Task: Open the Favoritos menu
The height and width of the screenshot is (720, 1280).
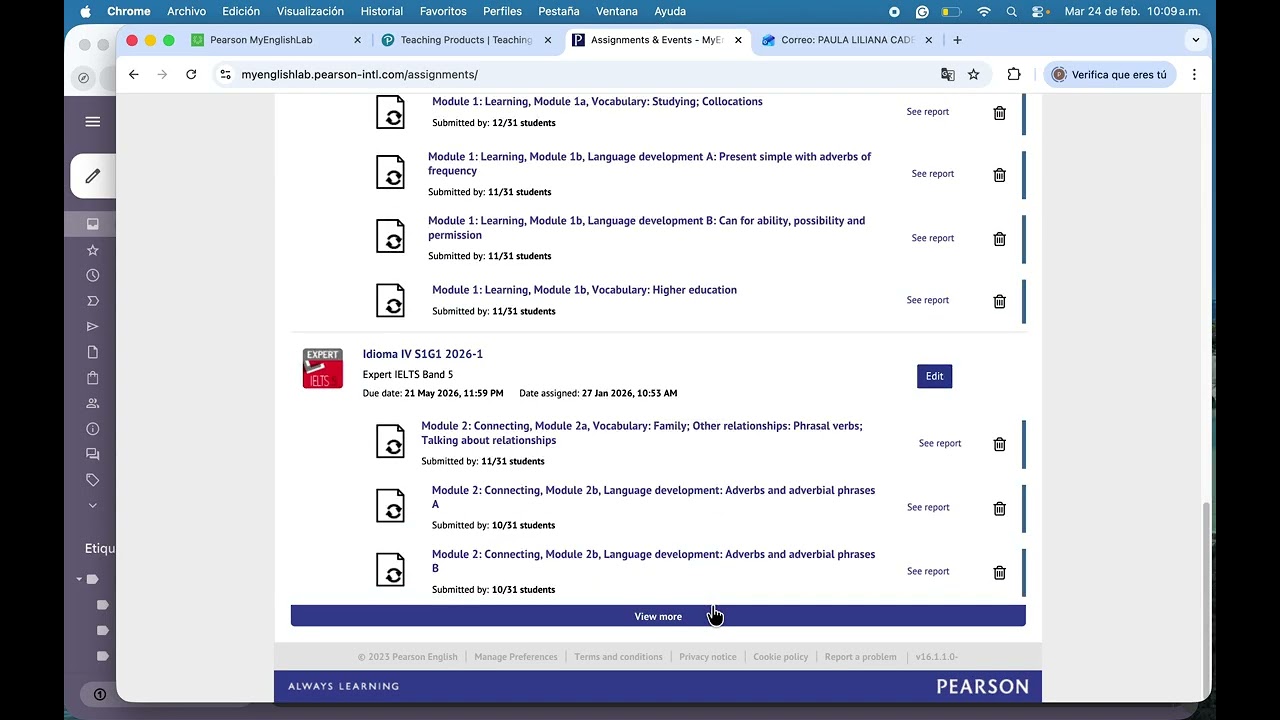Action: tap(443, 11)
